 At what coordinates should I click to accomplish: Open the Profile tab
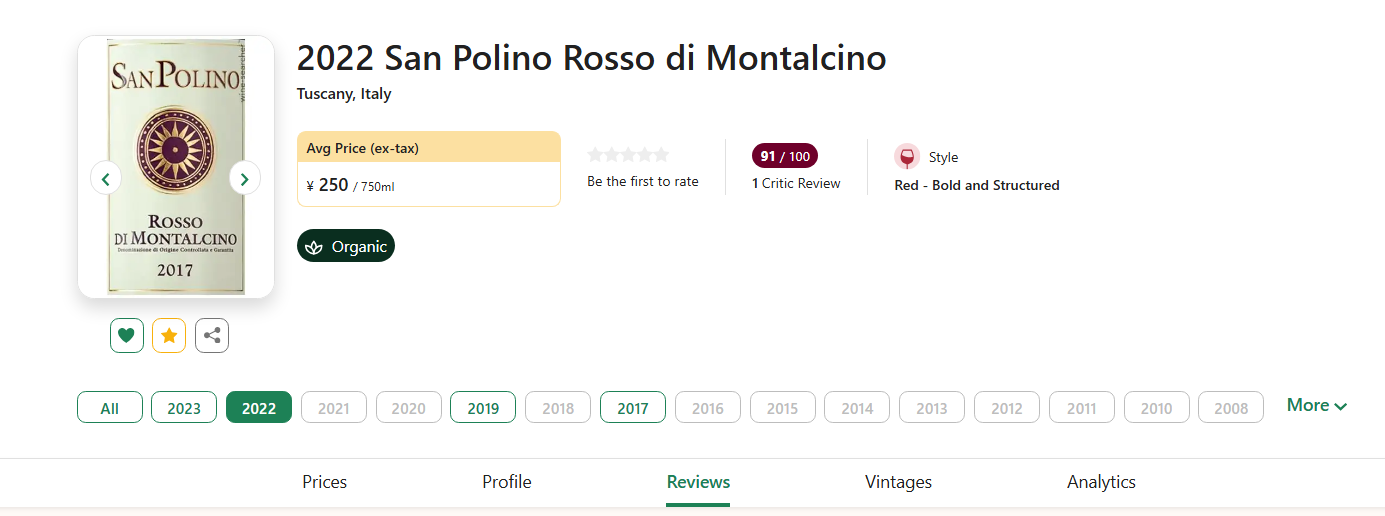tap(507, 482)
